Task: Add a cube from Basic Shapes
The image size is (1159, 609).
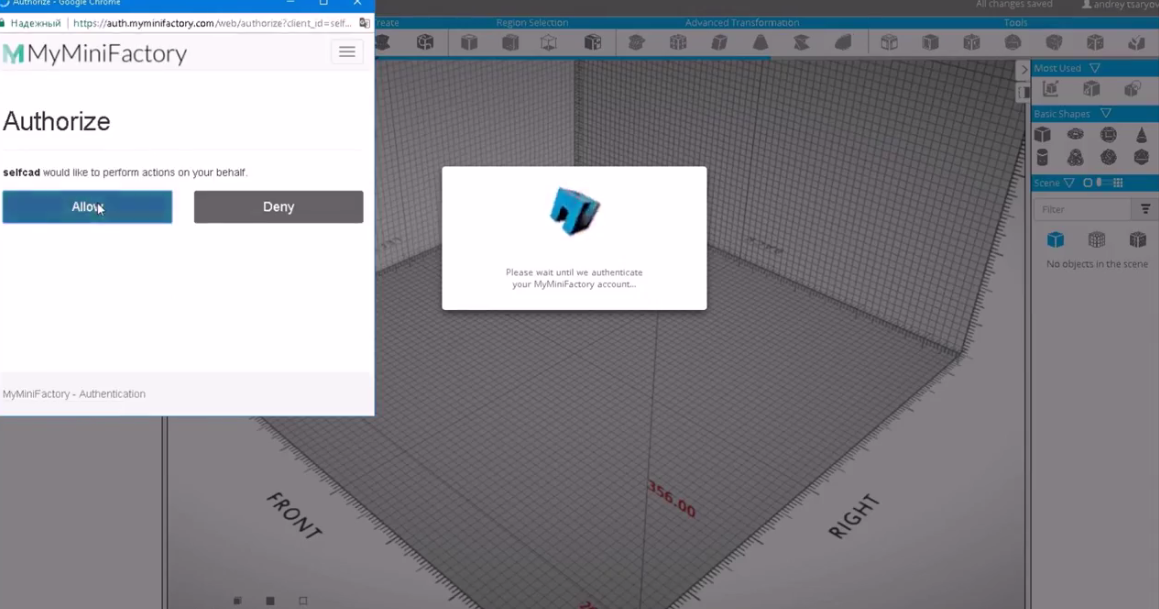Action: click(1042, 135)
